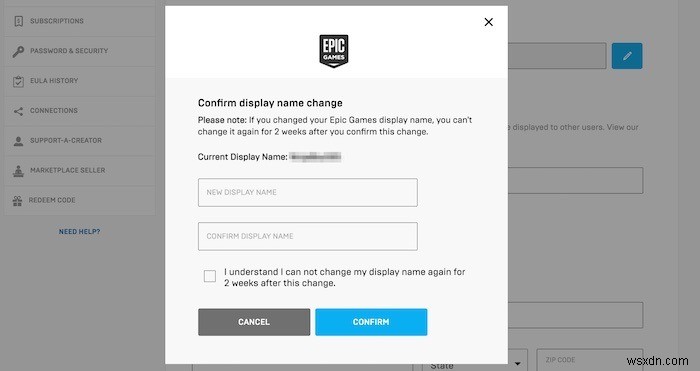
Task: Click the Epic Games logo
Action: (334, 51)
